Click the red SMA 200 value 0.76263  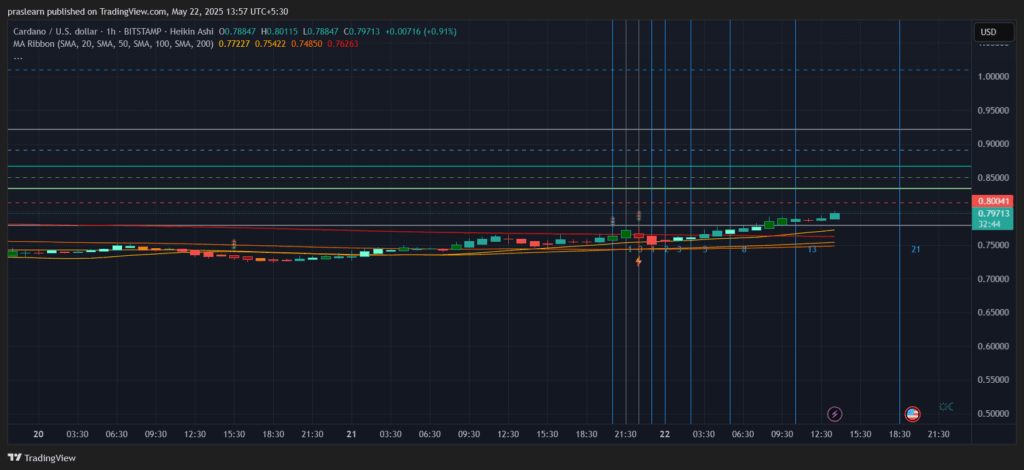[343, 44]
